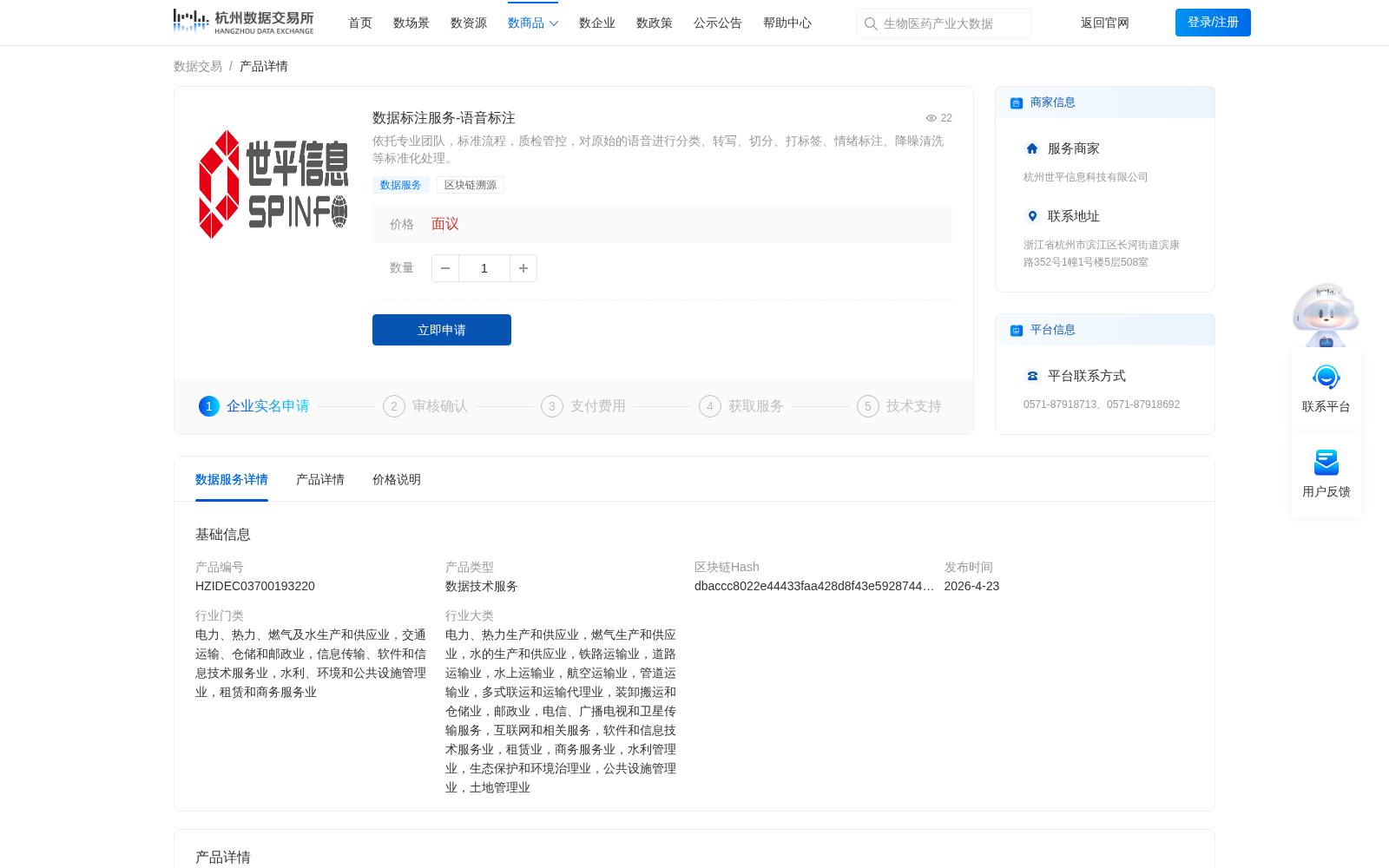This screenshot has height=868, width=1389.
Task: Go to 首页 in navigation
Action: coord(360,23)
